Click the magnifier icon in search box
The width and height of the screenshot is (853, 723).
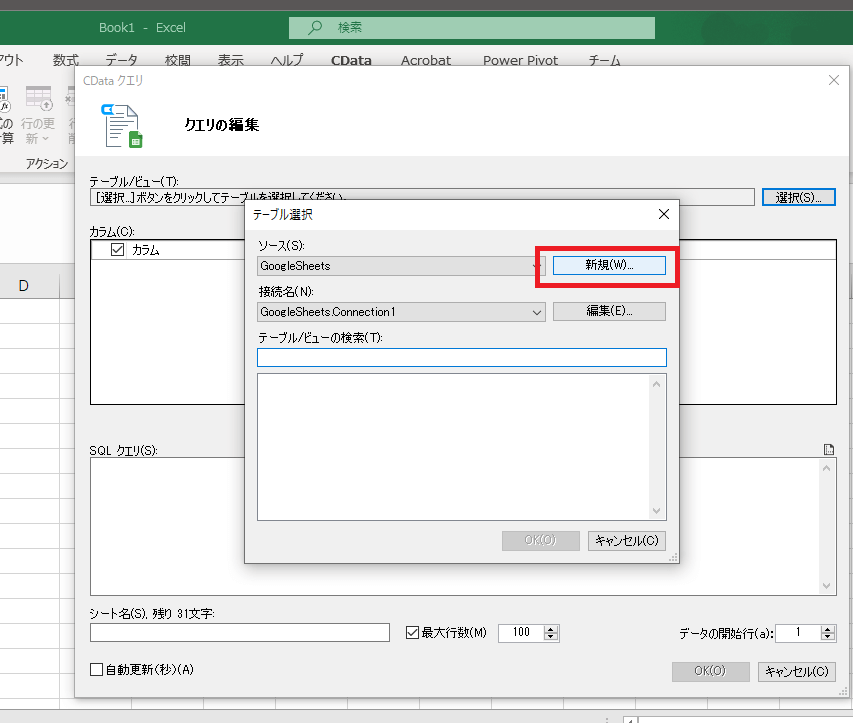pos(315,27)
